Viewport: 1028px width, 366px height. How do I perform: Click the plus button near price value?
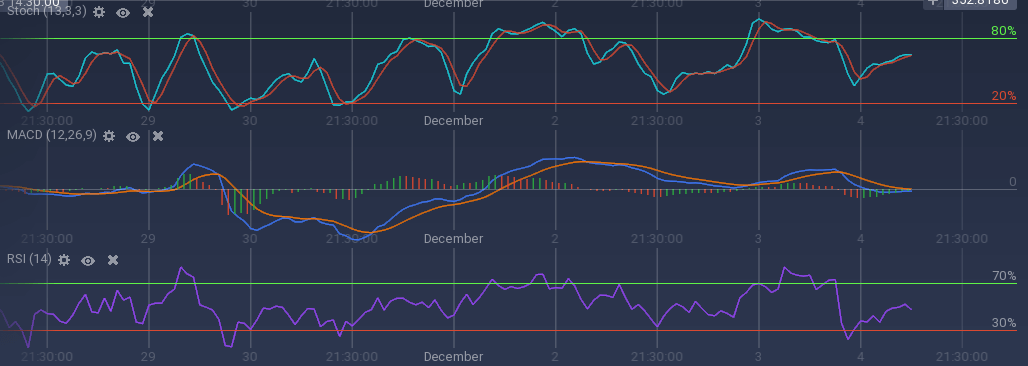(932, 3)
